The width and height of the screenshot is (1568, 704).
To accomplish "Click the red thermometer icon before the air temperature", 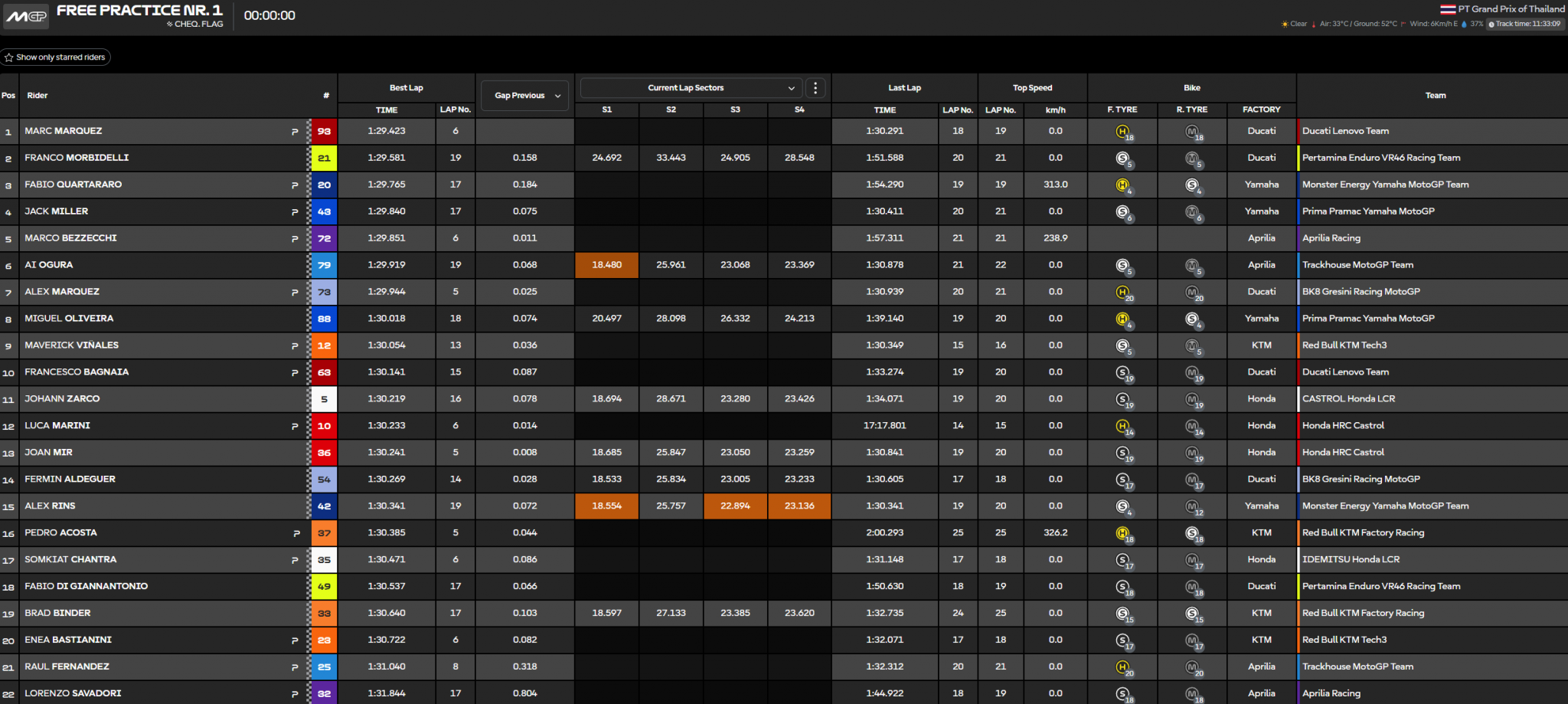I will (1314, 24).
